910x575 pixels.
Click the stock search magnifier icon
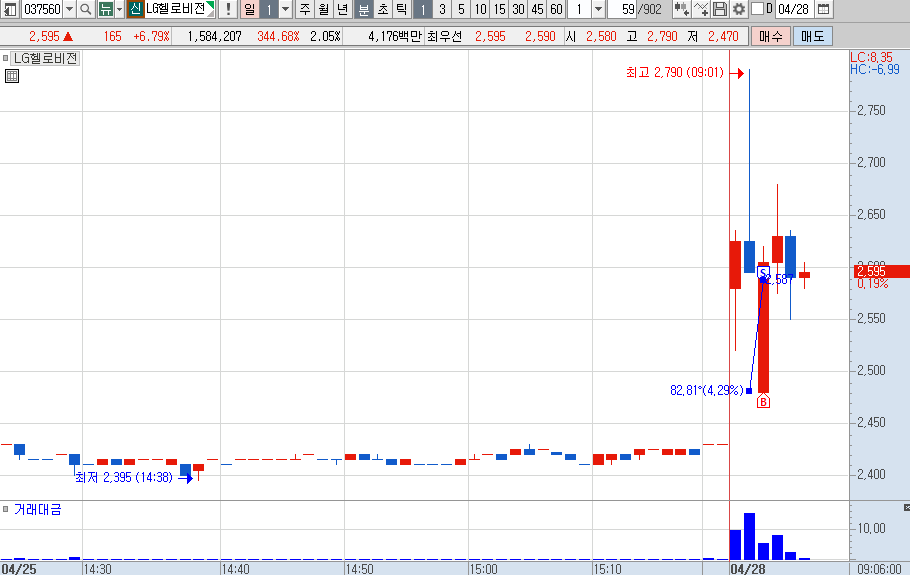pos(85,9)
